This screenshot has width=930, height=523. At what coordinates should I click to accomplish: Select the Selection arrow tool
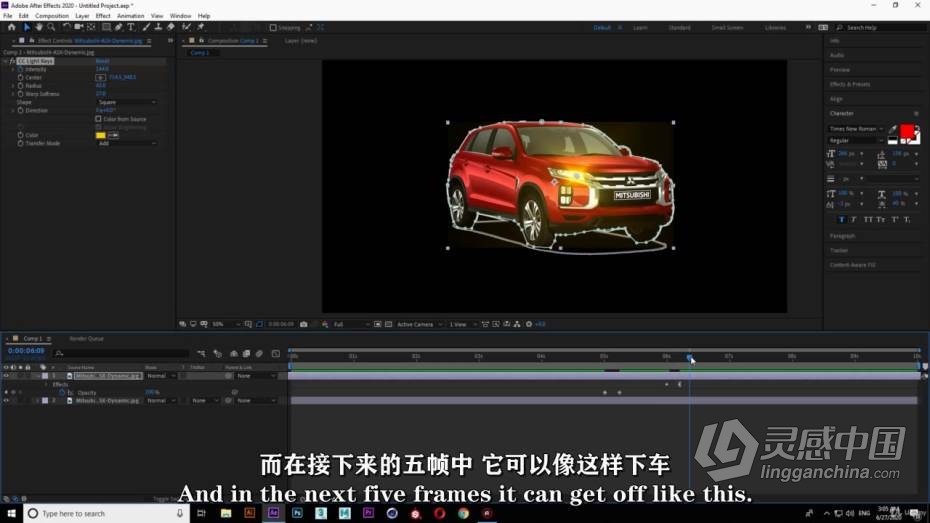(x=27, y=27)
